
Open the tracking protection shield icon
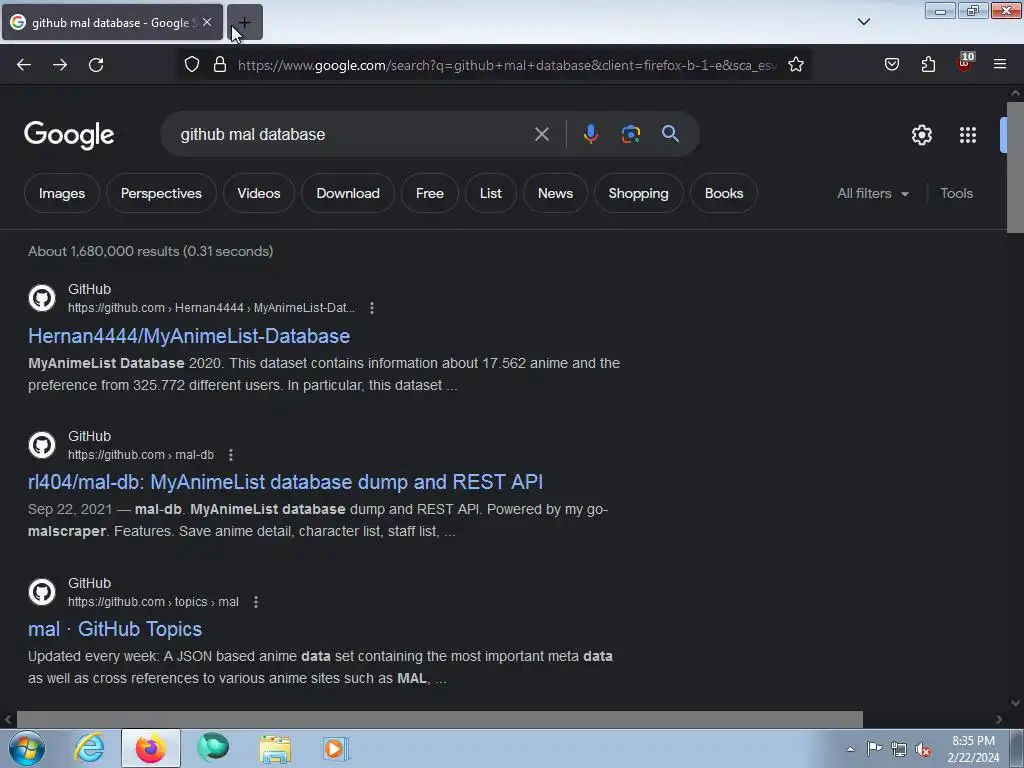(192, 65)
